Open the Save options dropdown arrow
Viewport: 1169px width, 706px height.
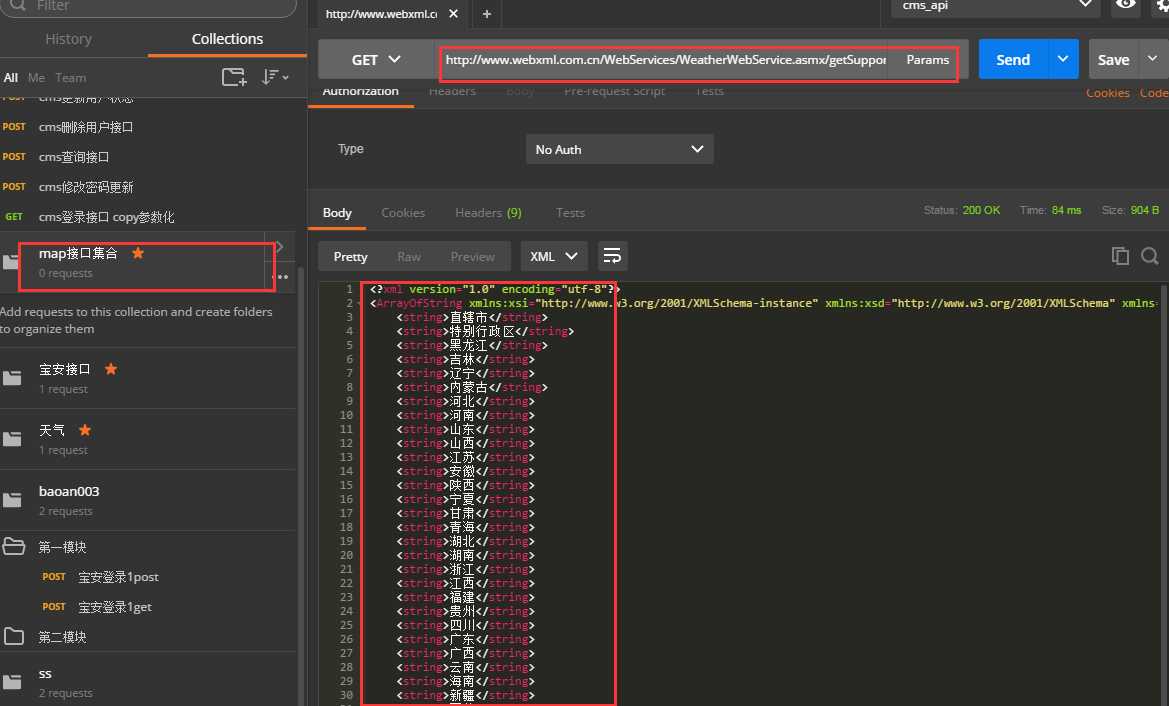coord(1153,59)
